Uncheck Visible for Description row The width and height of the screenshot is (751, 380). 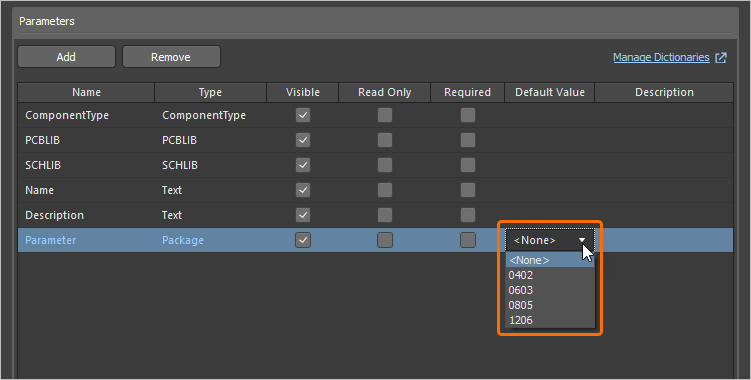tap(303, 215)
